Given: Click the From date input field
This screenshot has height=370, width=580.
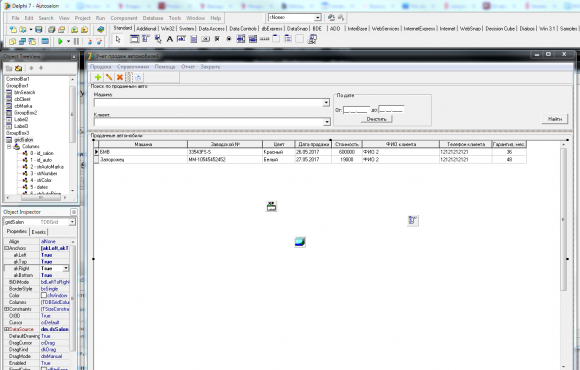Looking at the screenshot, I should [x=356, y=110].
